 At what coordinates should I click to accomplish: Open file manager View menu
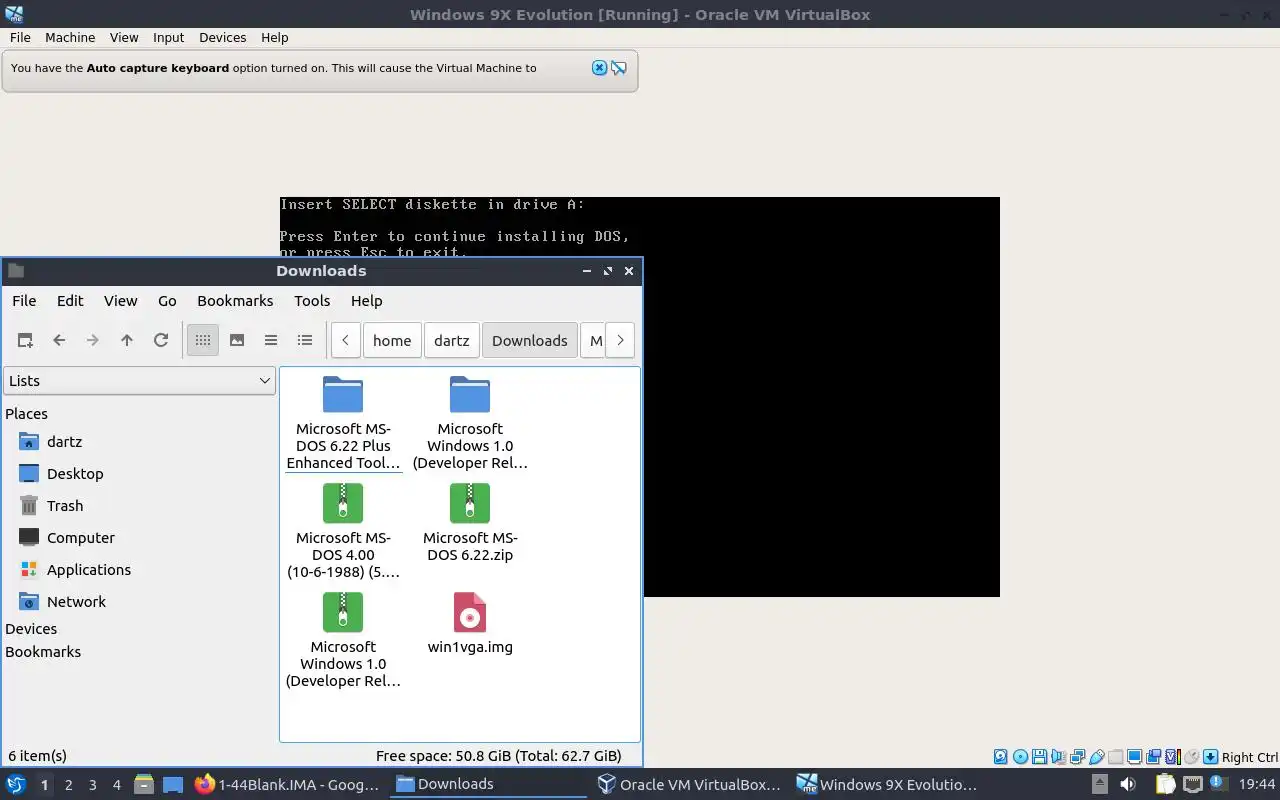tap(121, 300)
